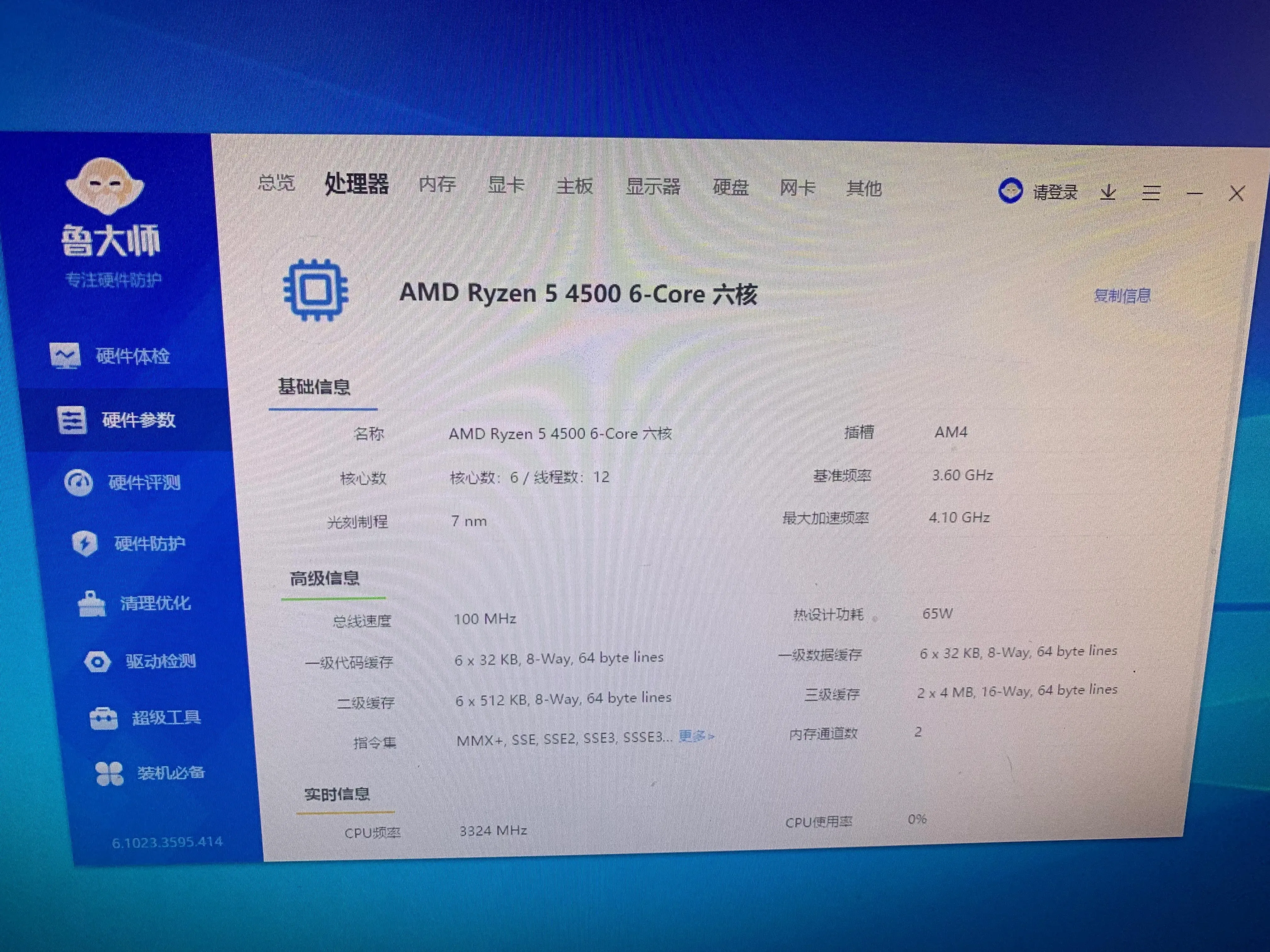Click the 内存通道数 value 2
The width and height of the screenshot is (1270, 952).
[918, 732]
